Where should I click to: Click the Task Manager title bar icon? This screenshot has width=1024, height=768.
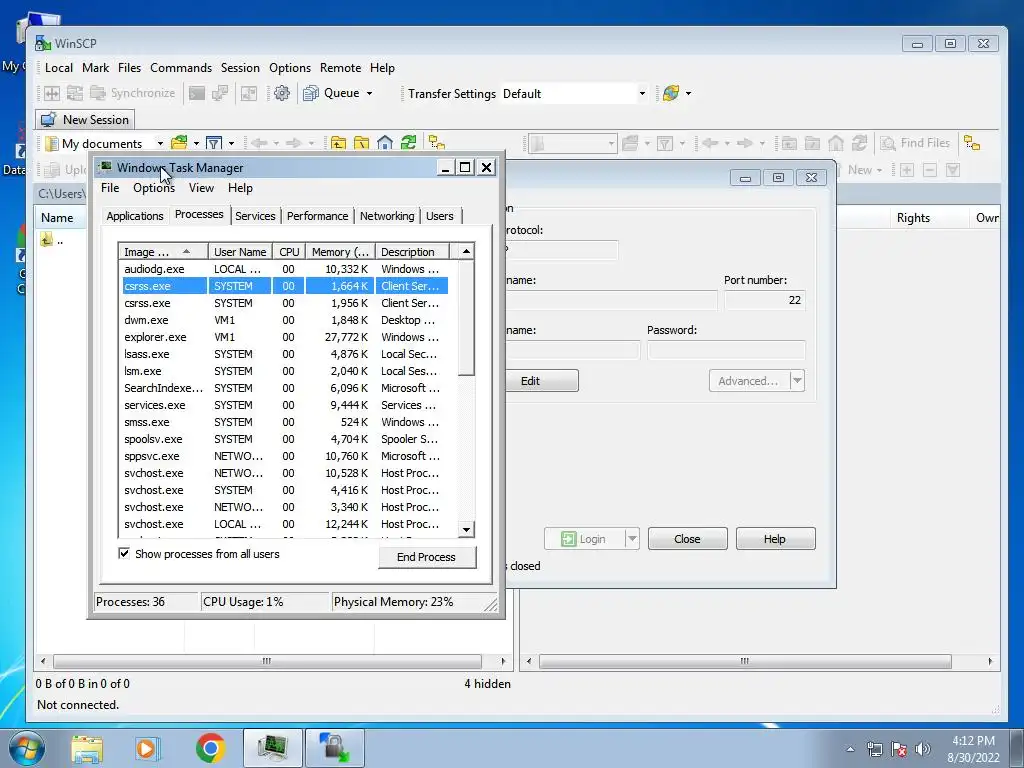point(105,167)
